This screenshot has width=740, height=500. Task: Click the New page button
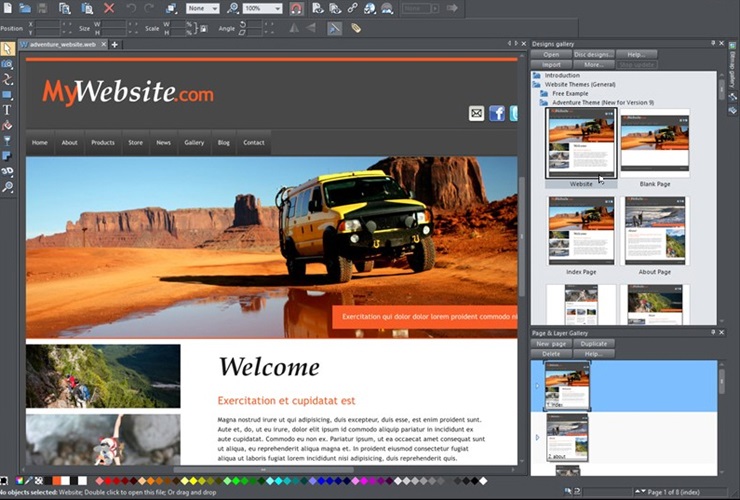tap(551, 344)
